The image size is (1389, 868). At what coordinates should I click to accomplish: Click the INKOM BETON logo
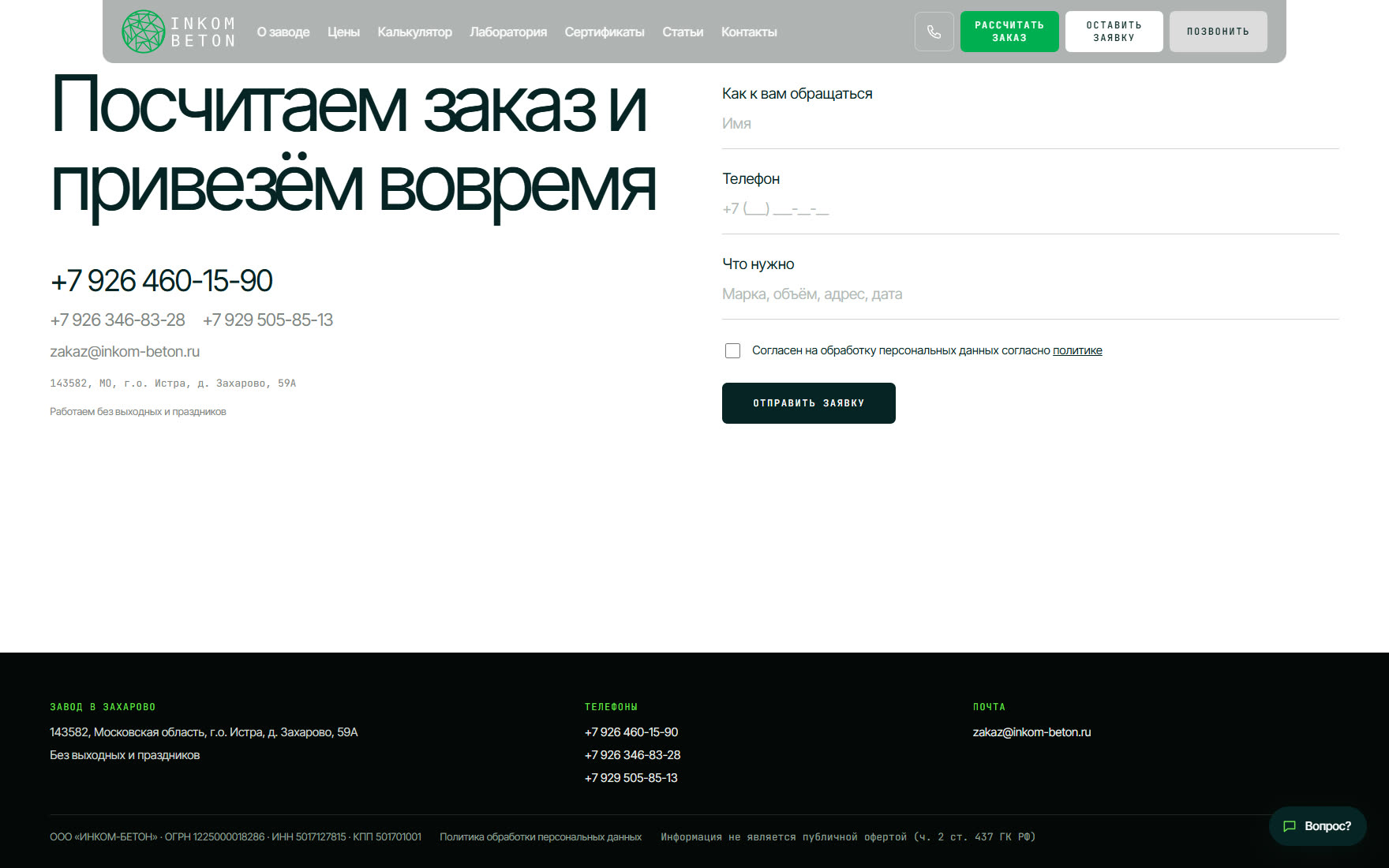[179, 32]
